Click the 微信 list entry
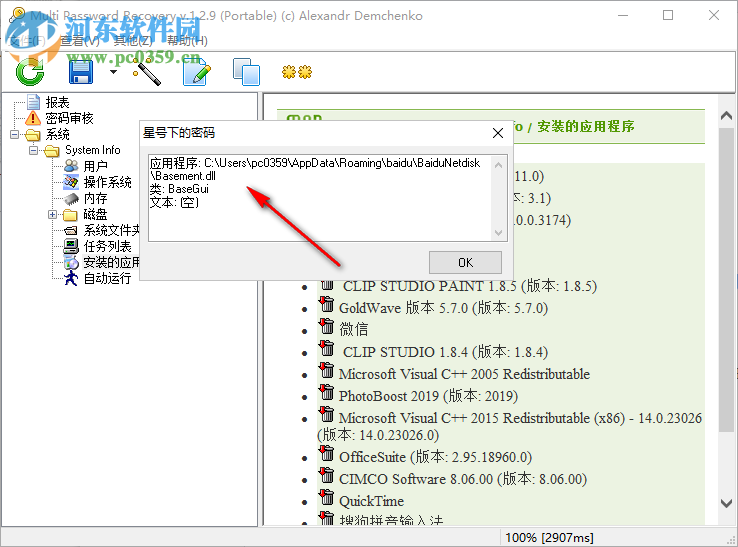 [x=353, y=330]
